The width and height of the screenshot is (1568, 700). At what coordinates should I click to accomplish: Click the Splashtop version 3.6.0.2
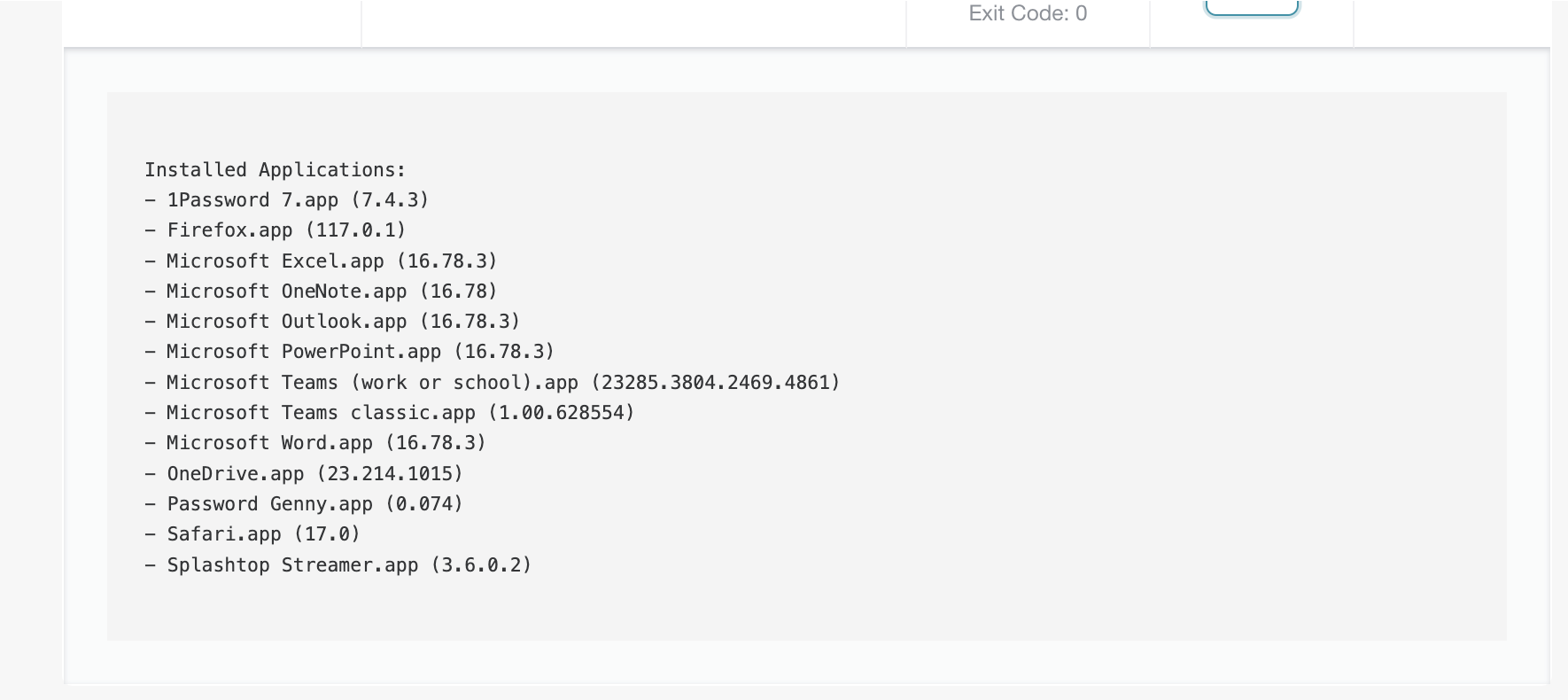481,565
